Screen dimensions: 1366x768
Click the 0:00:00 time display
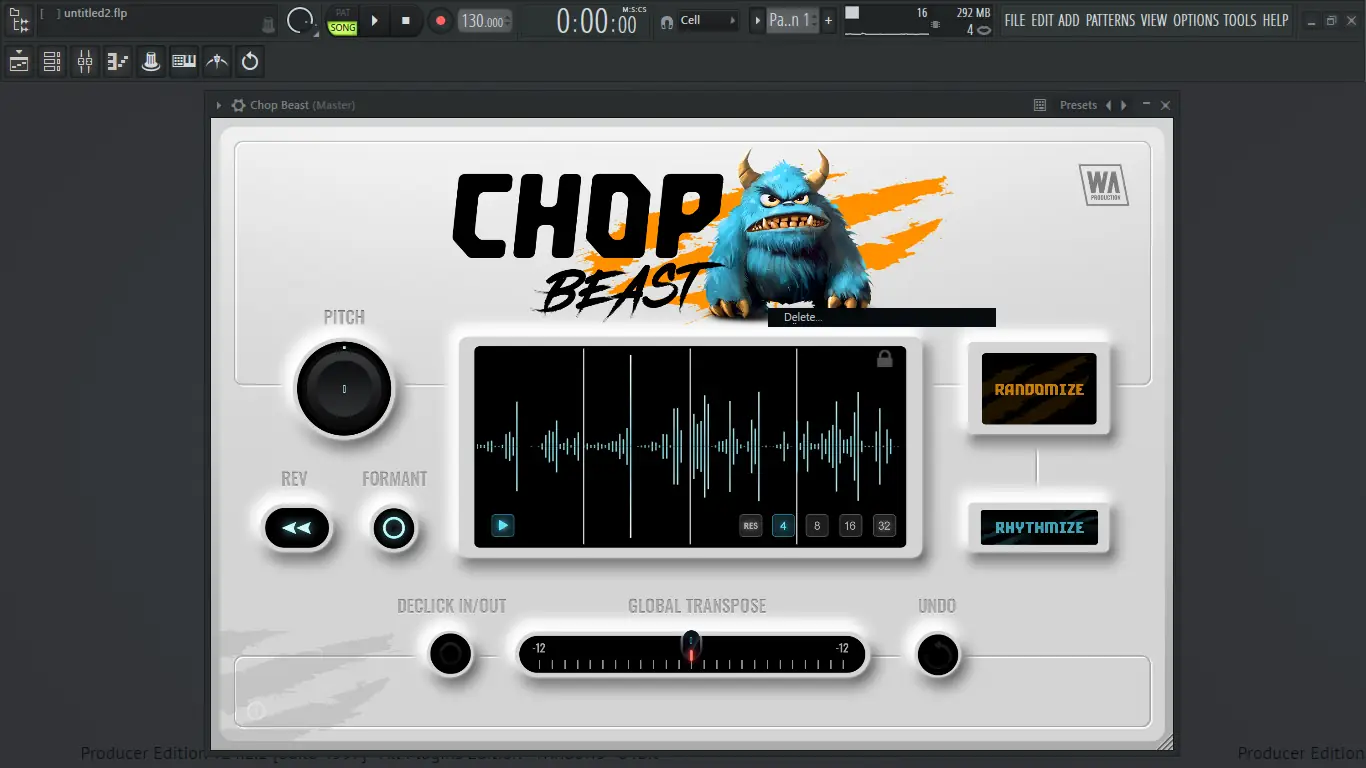point(597,21)
